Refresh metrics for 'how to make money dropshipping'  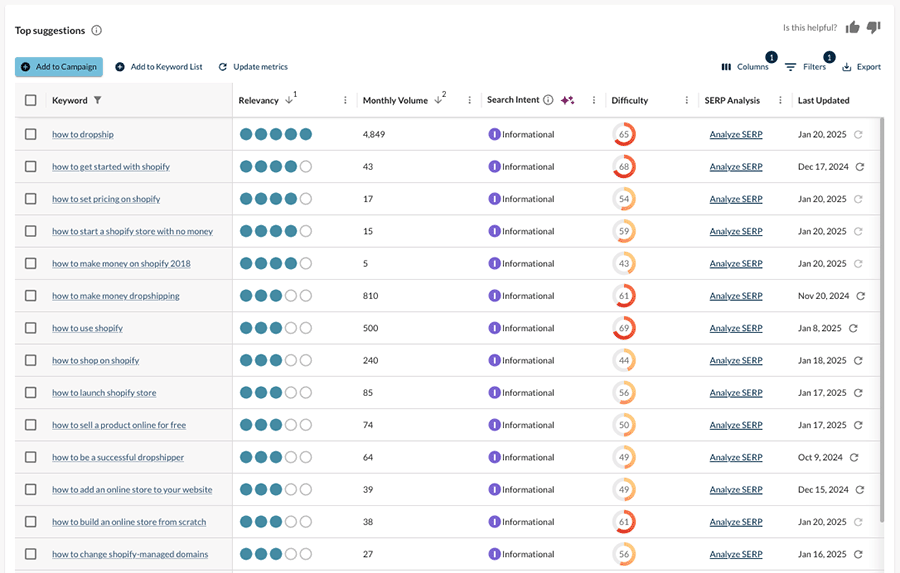pos(860,296)
